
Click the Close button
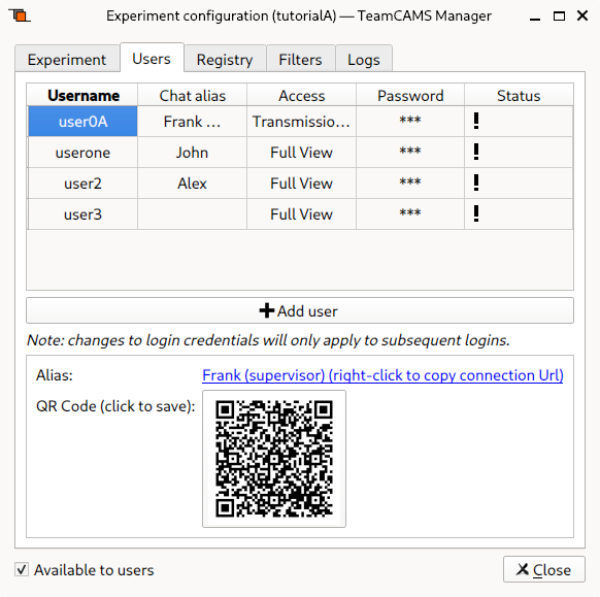(544, 569)
